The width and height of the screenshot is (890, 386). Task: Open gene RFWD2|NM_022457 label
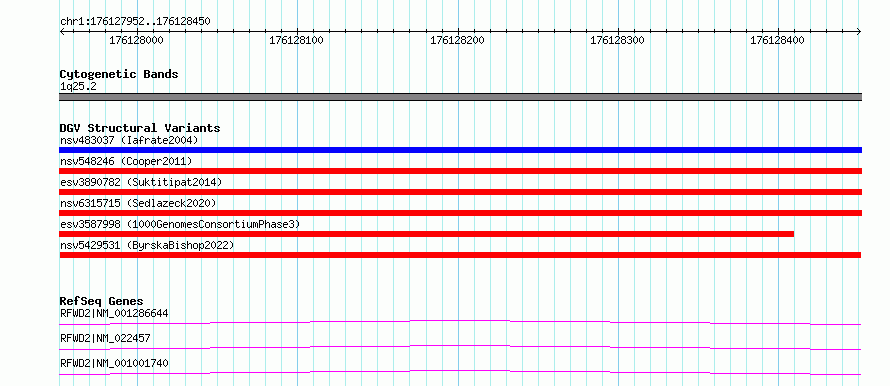pos(105,338)
